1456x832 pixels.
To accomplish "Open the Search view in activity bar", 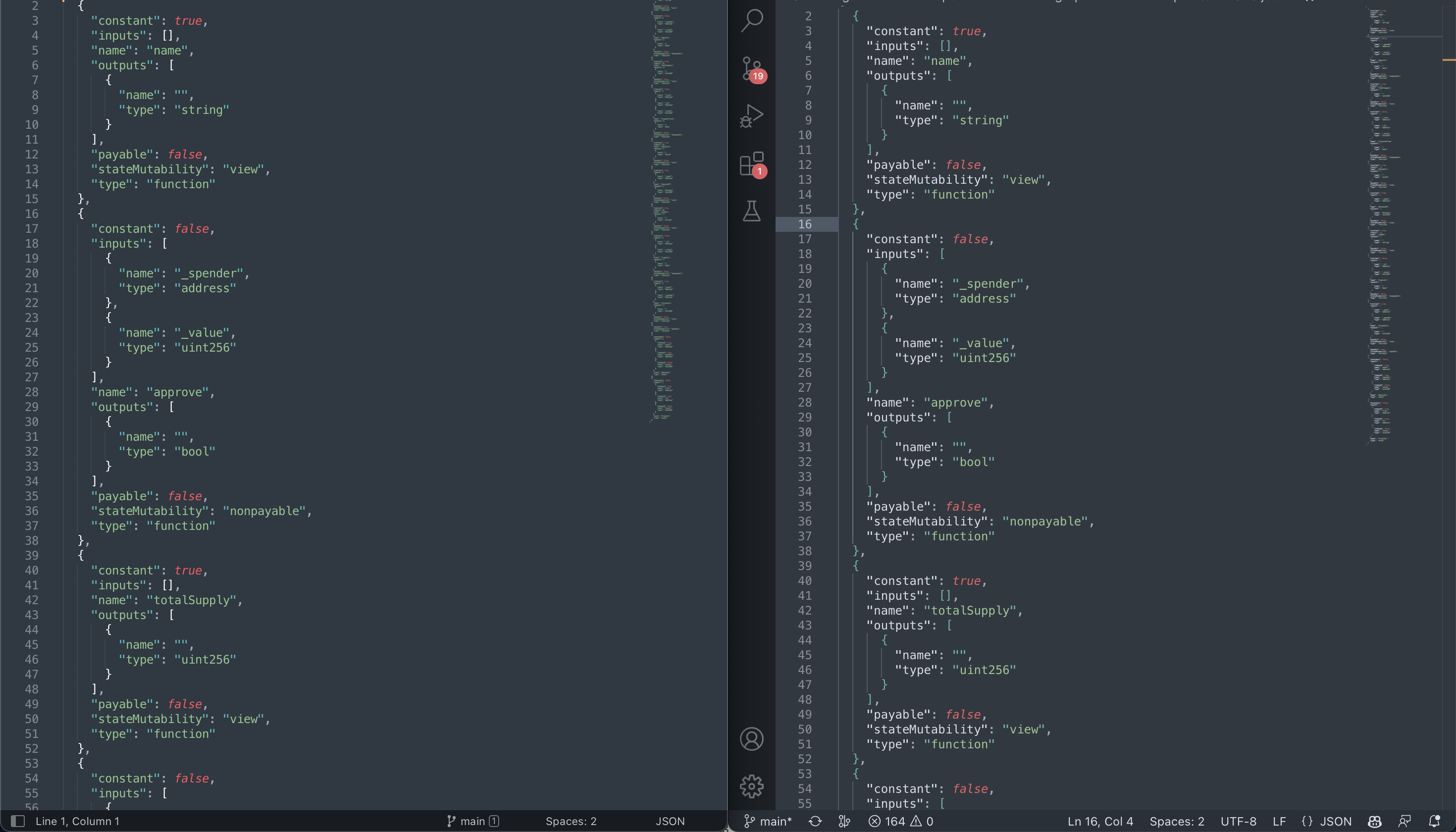I will (751, 21).
